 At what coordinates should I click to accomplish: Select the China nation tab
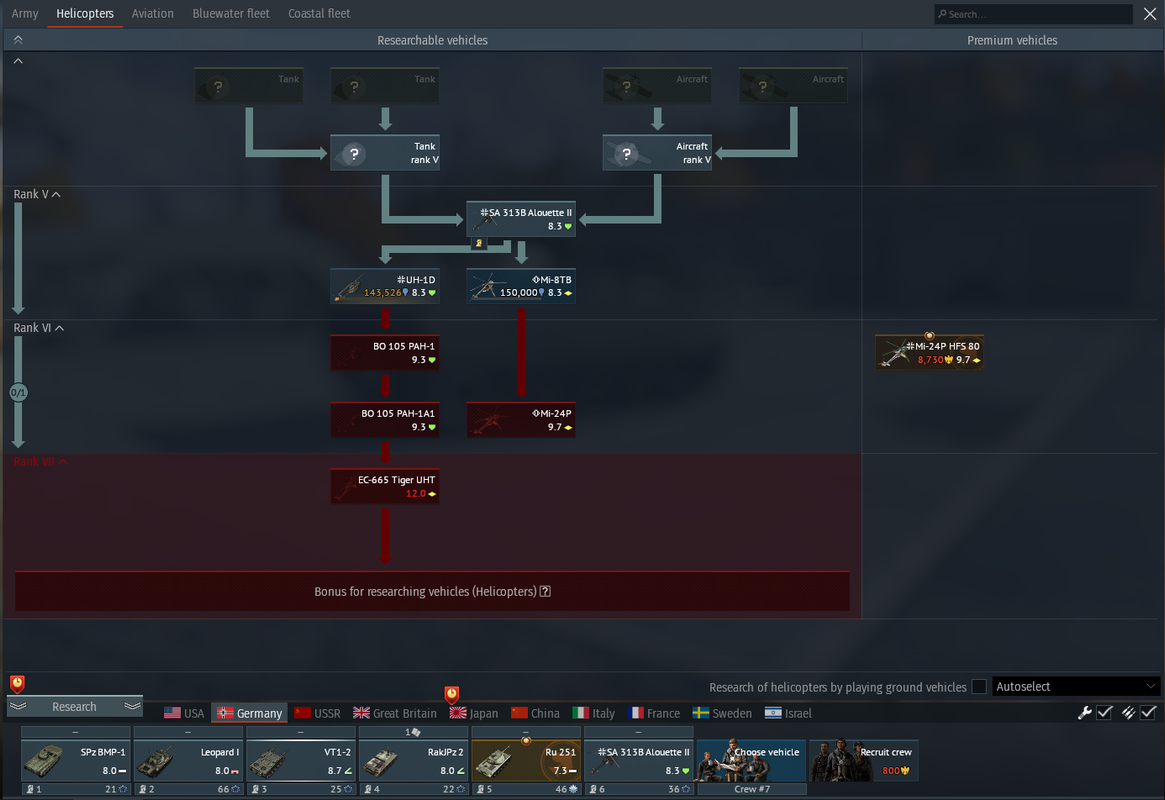point(536,713)
